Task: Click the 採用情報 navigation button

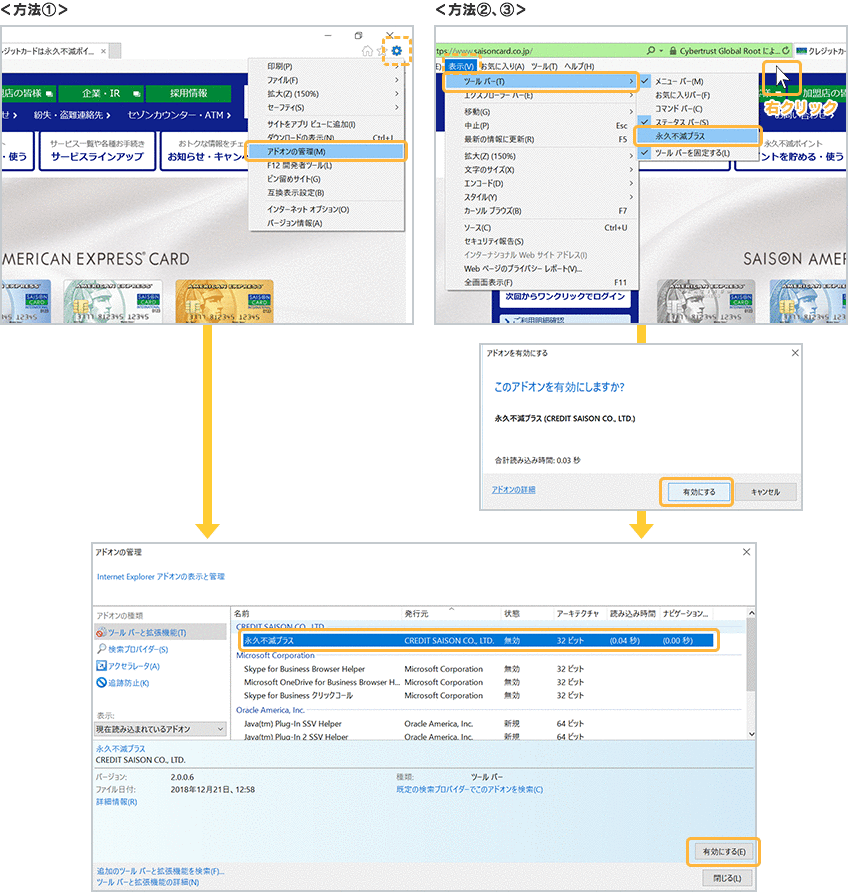Action: point(188,93)
